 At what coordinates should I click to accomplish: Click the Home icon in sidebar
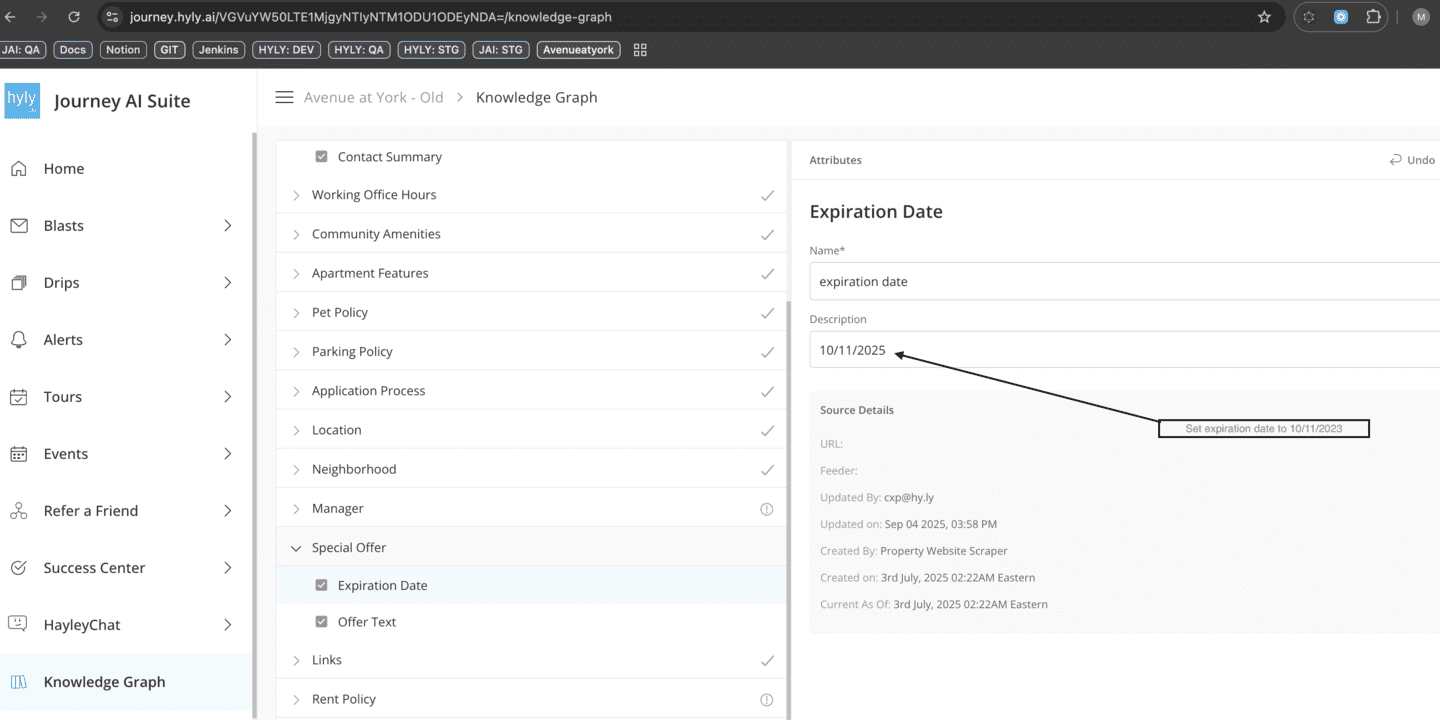19,169
